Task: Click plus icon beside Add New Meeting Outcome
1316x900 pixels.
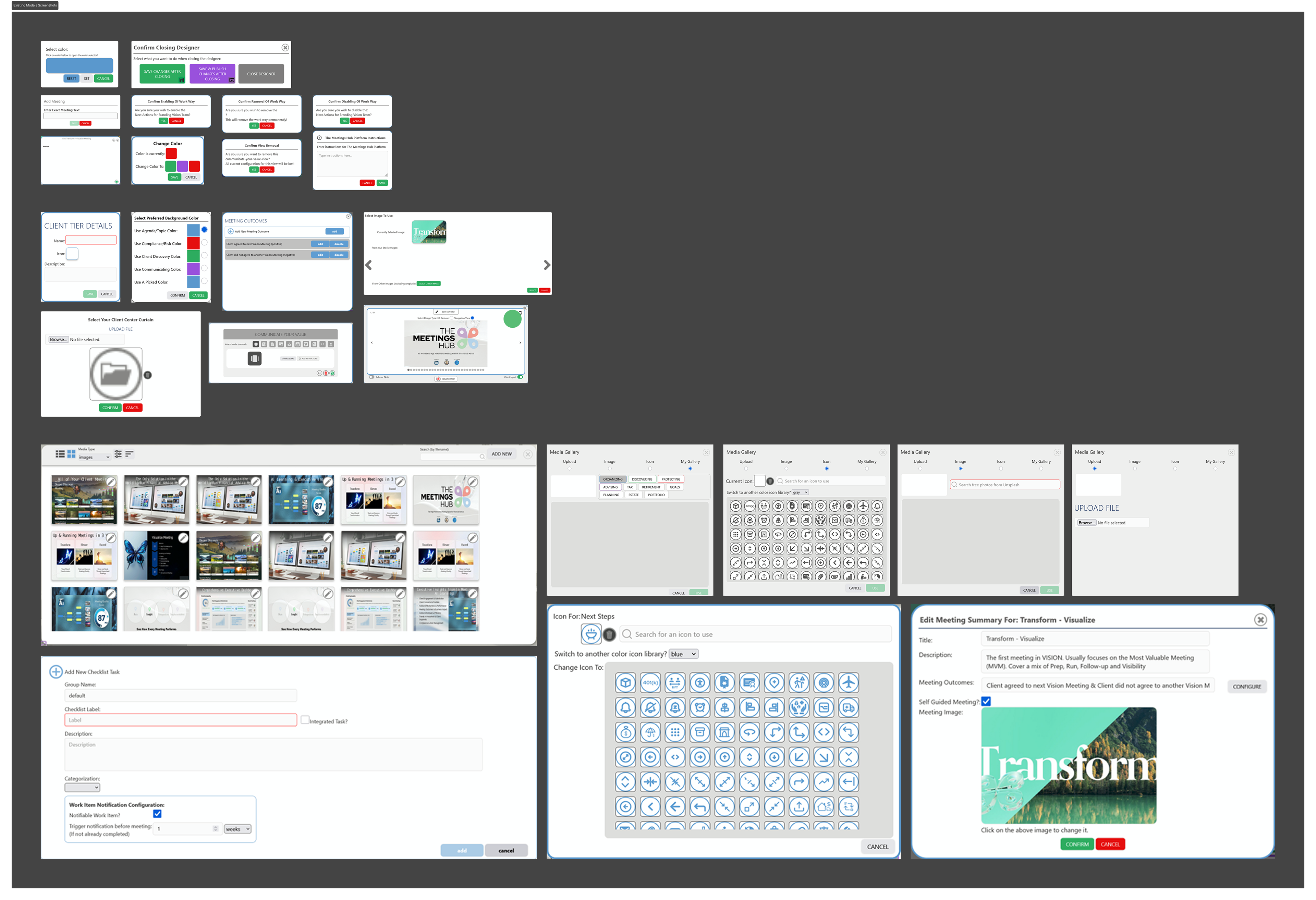Action: pyautogui.click(x=230, y=231)
